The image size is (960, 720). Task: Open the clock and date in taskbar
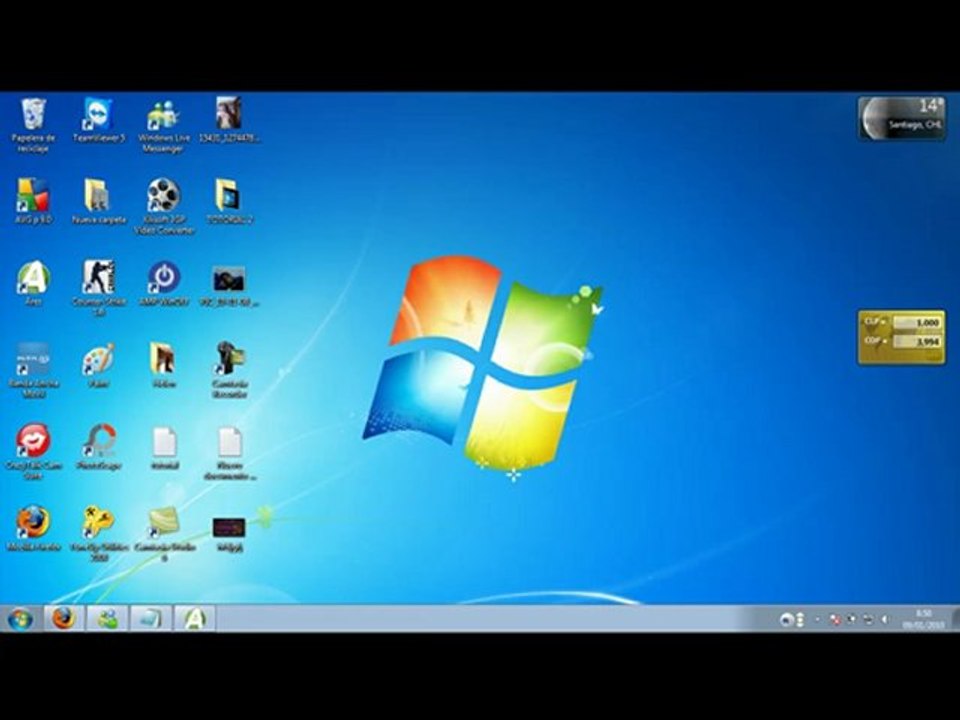tap(923, 619)
